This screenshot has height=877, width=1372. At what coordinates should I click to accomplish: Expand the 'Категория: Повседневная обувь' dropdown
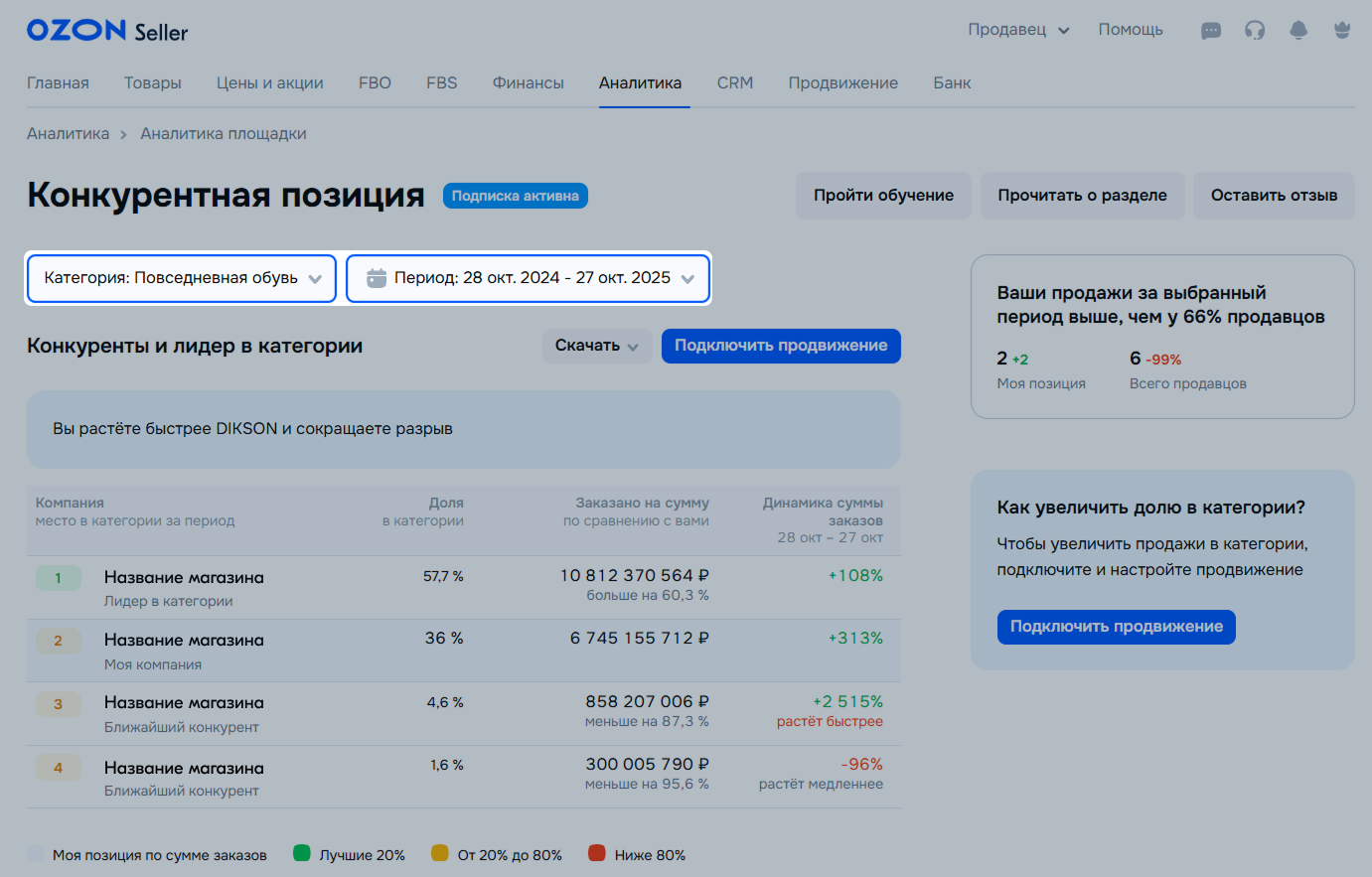(x=181, y=278)
